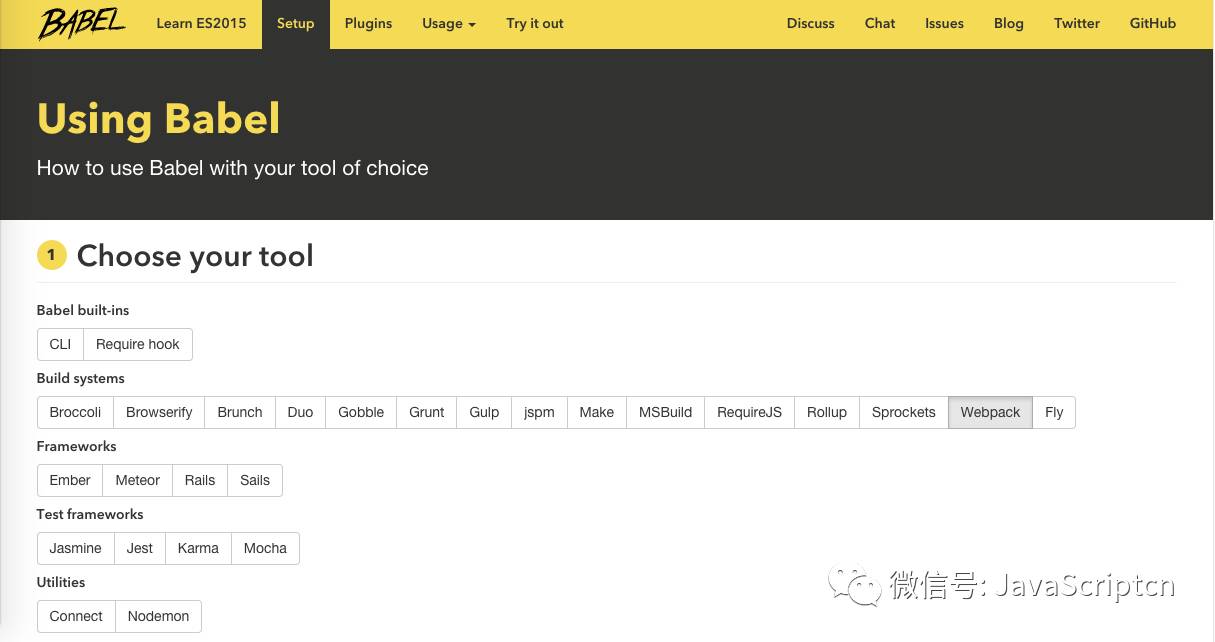Expand the Usage dropdown menu
This screenshot has height=642, width=1215.
point(449,23)
